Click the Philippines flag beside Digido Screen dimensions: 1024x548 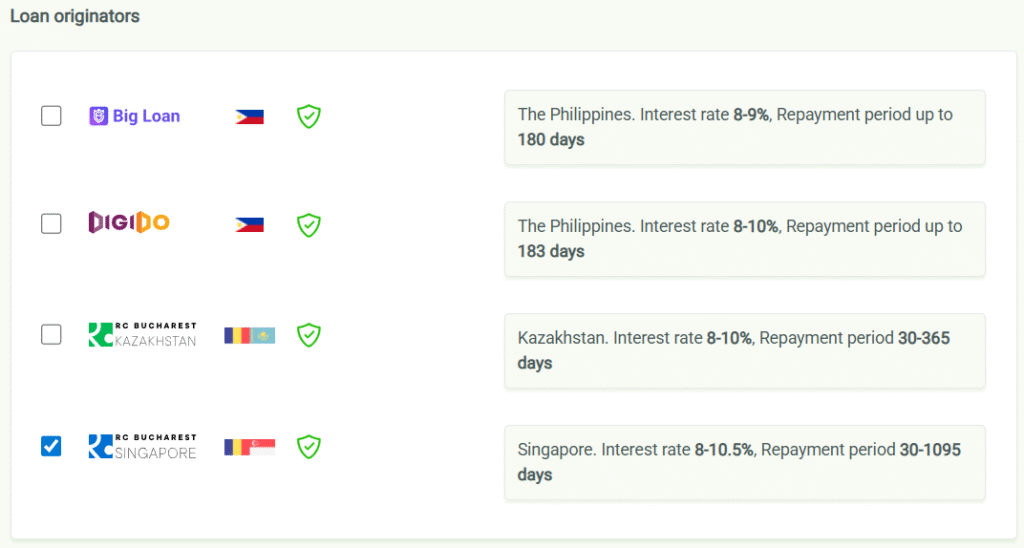[x=249, y=225]
